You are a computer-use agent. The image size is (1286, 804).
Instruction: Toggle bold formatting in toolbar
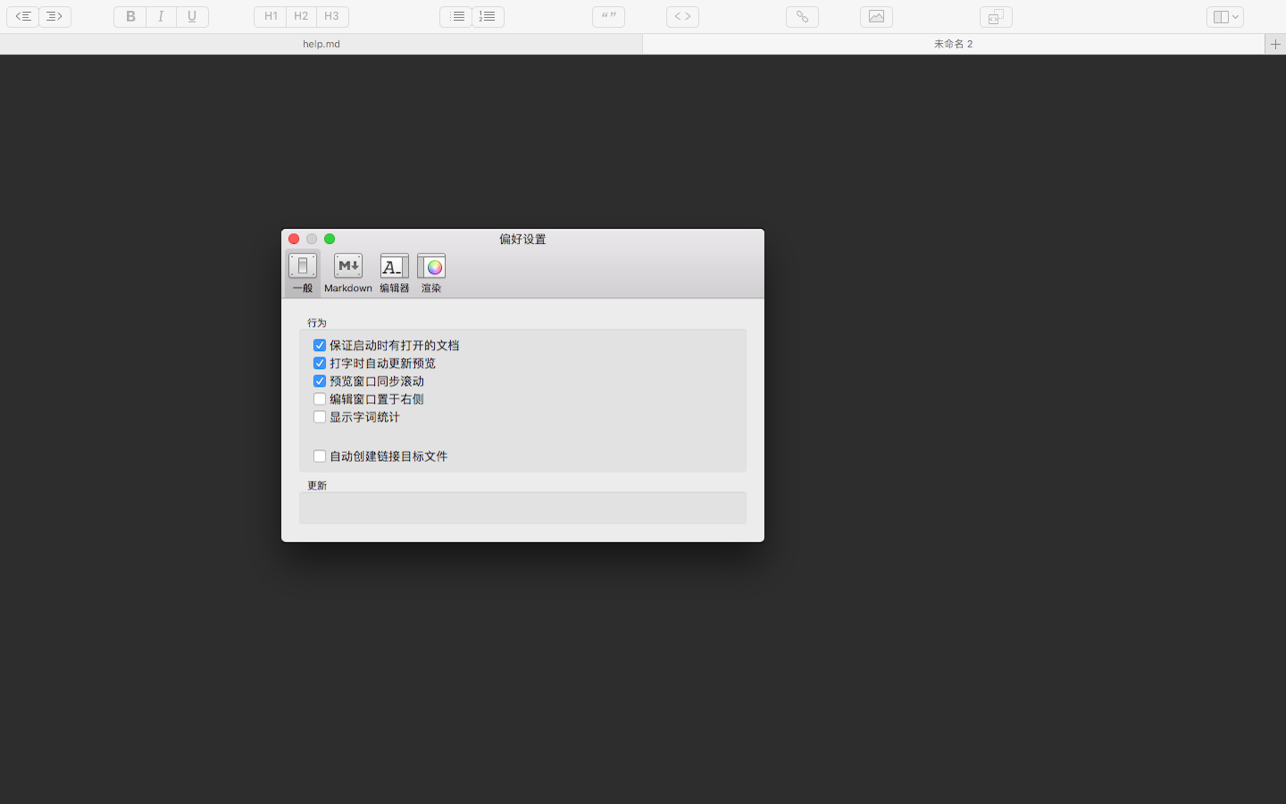130,16
